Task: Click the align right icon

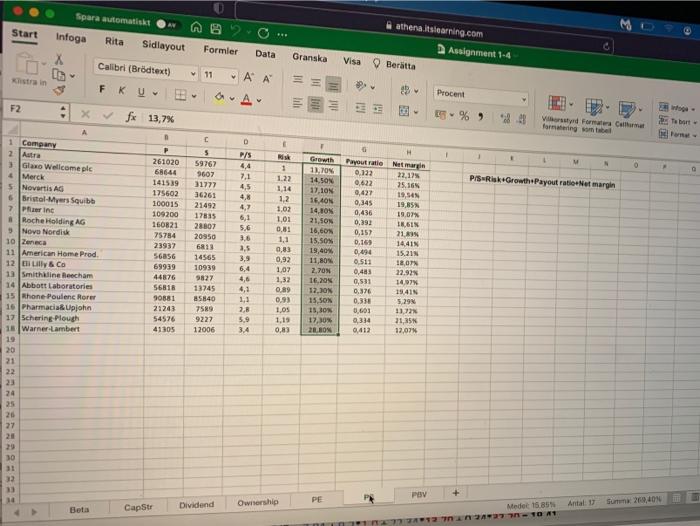Action: (x=333, y=105)
